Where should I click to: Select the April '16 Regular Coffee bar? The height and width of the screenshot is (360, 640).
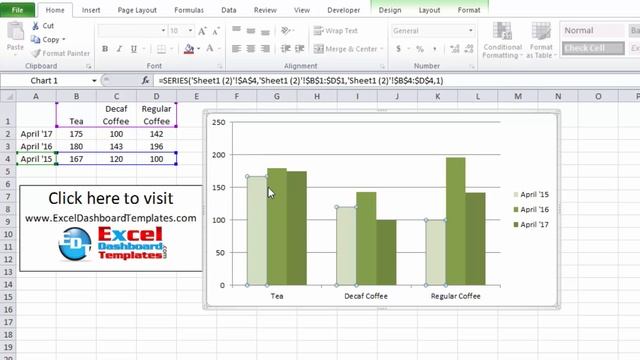click(x=455, y=221)
